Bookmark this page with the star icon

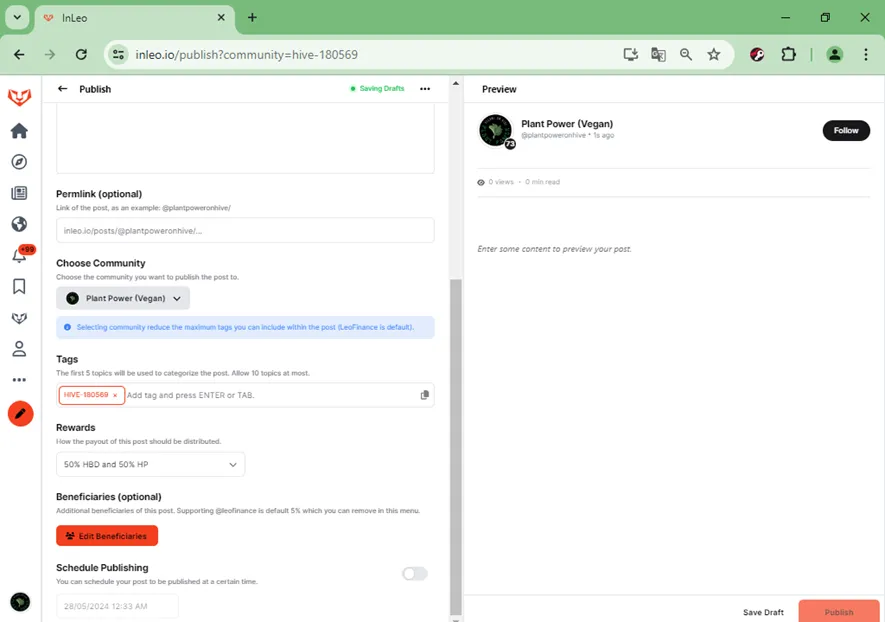tap(714, 54)
